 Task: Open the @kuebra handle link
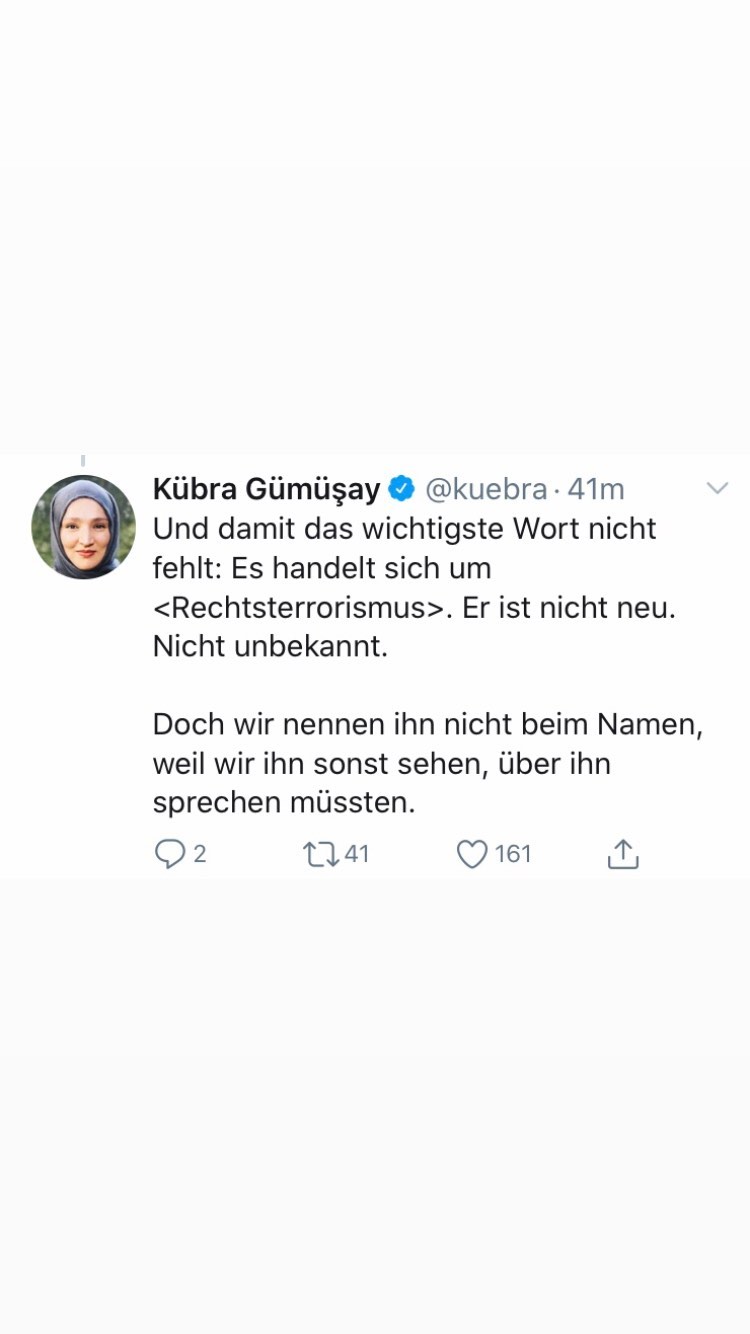[486, 489]
